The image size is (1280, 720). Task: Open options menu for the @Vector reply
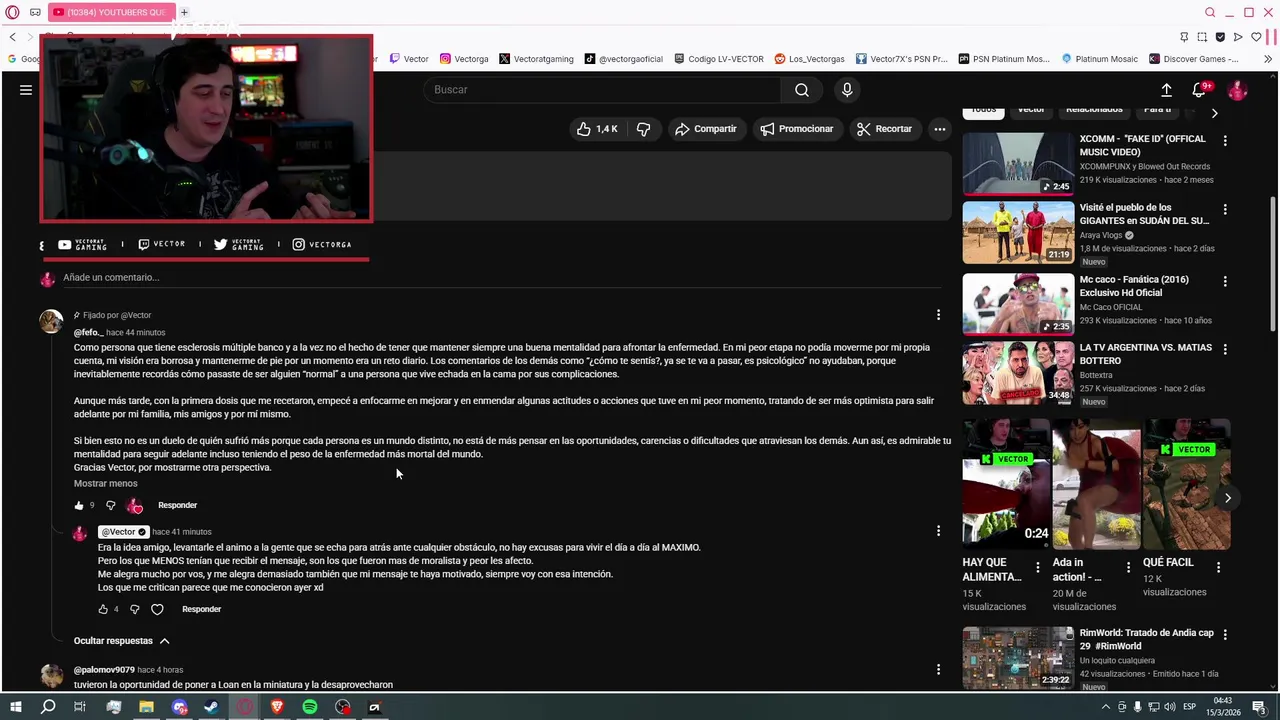click(938, 531)
